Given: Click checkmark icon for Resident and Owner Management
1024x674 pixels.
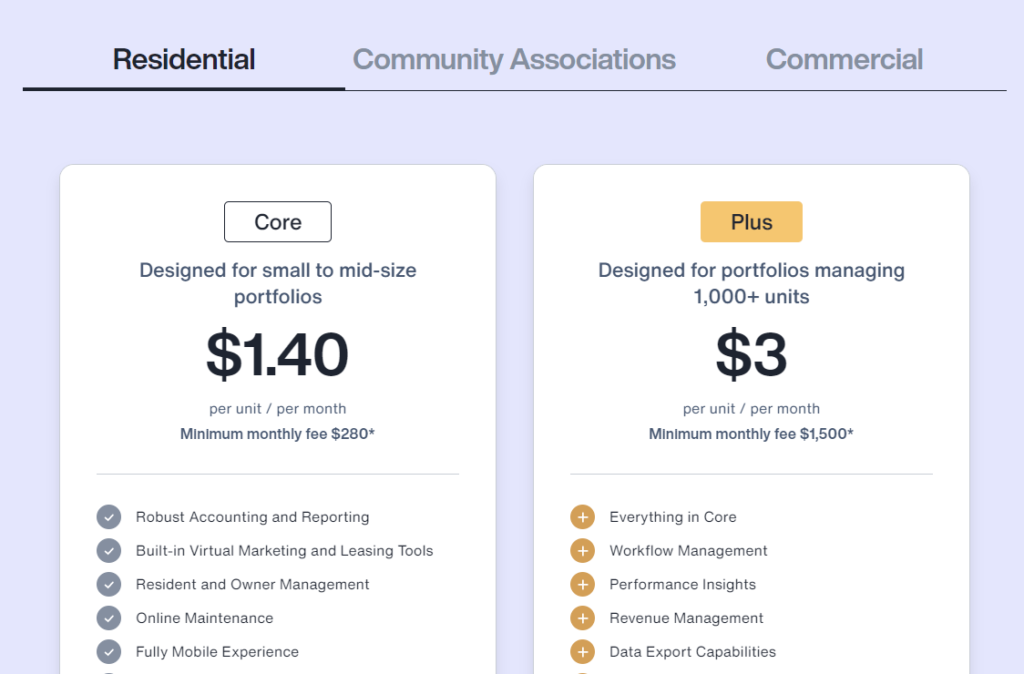Looking at the screenshot, I should point(109,584).
